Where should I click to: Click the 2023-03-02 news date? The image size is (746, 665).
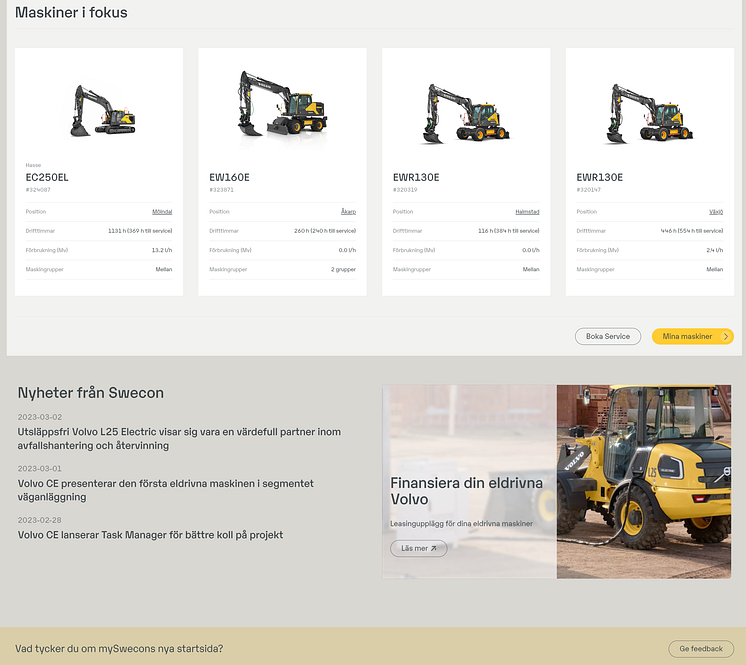click(x=40, y=417)
